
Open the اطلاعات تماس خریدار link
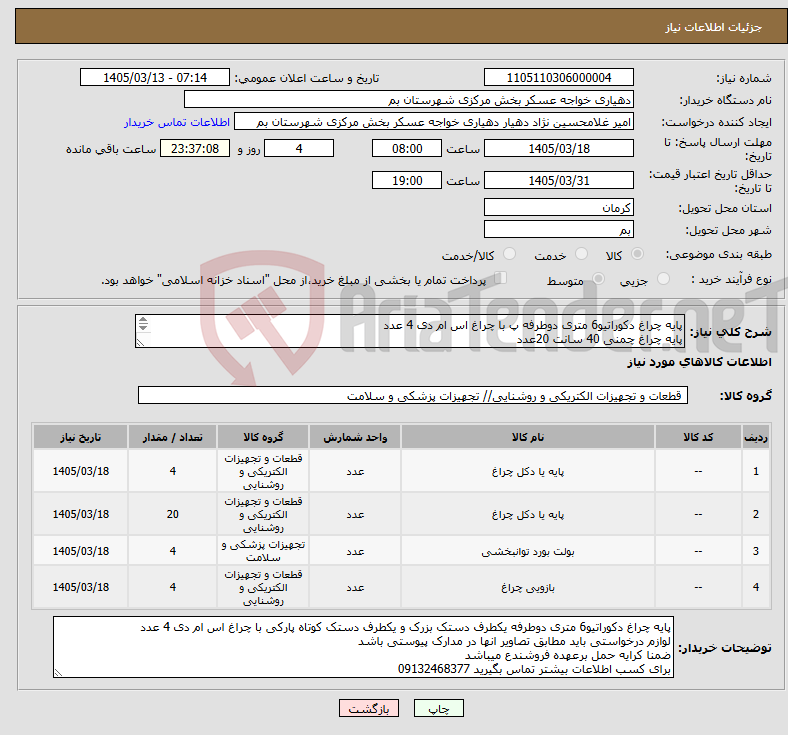(x=177, y=122)
